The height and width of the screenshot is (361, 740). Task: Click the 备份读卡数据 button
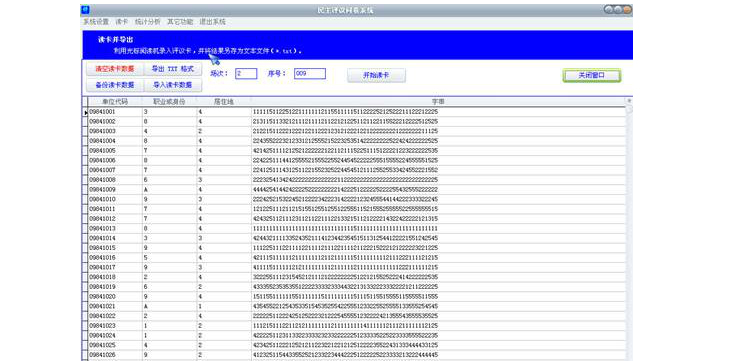click(x=115, y=85)
